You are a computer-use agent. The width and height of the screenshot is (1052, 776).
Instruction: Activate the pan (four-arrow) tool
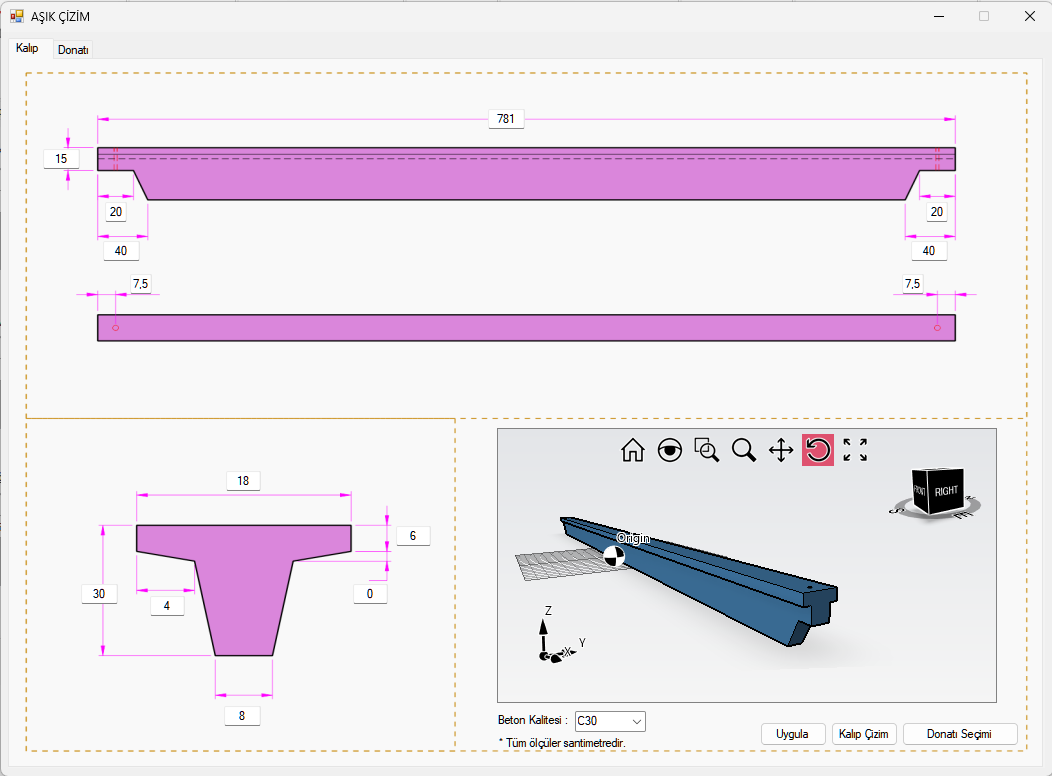780,450
